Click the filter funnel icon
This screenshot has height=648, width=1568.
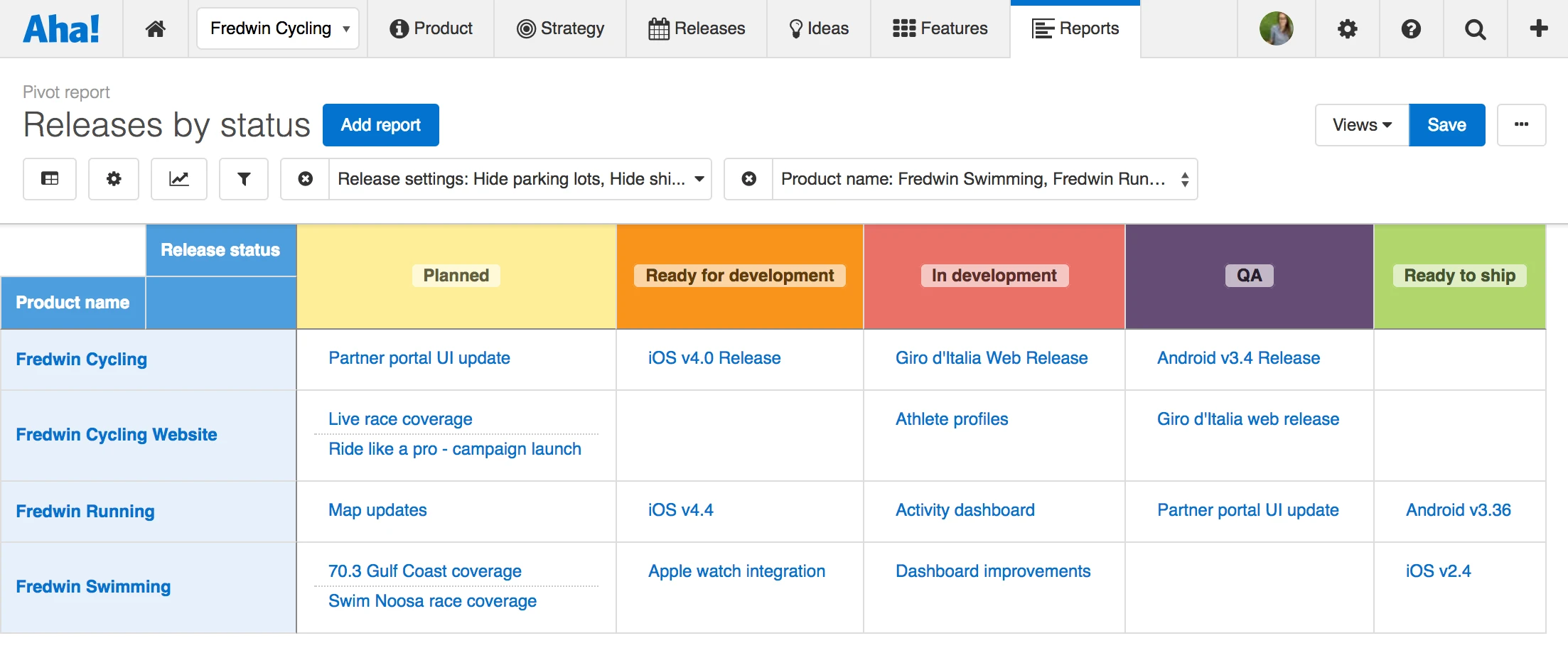pyautogui.click(x=244, y=179)
